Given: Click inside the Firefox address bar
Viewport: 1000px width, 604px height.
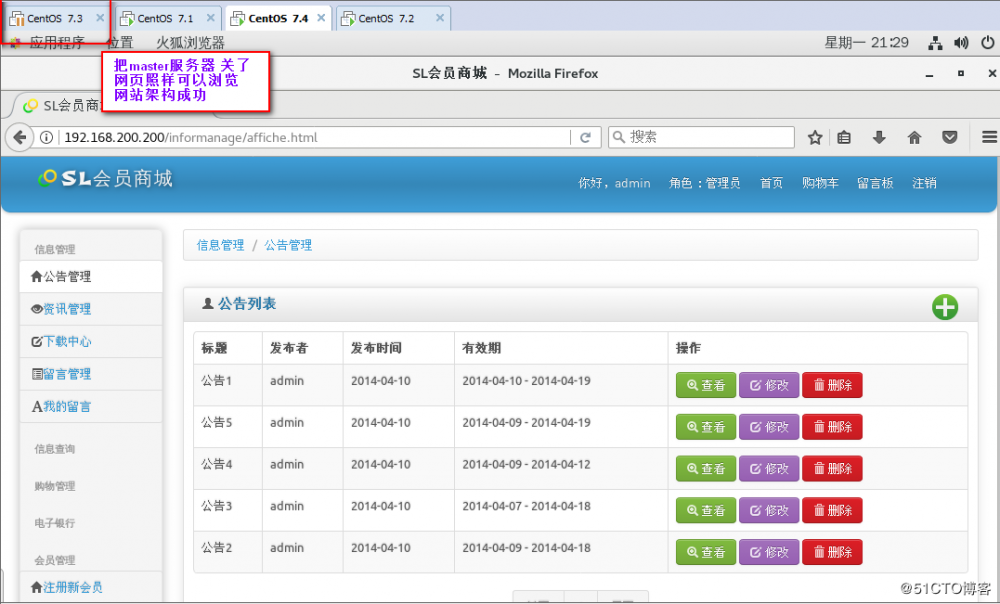Looking at the screenshot, I should coord(300,137).
